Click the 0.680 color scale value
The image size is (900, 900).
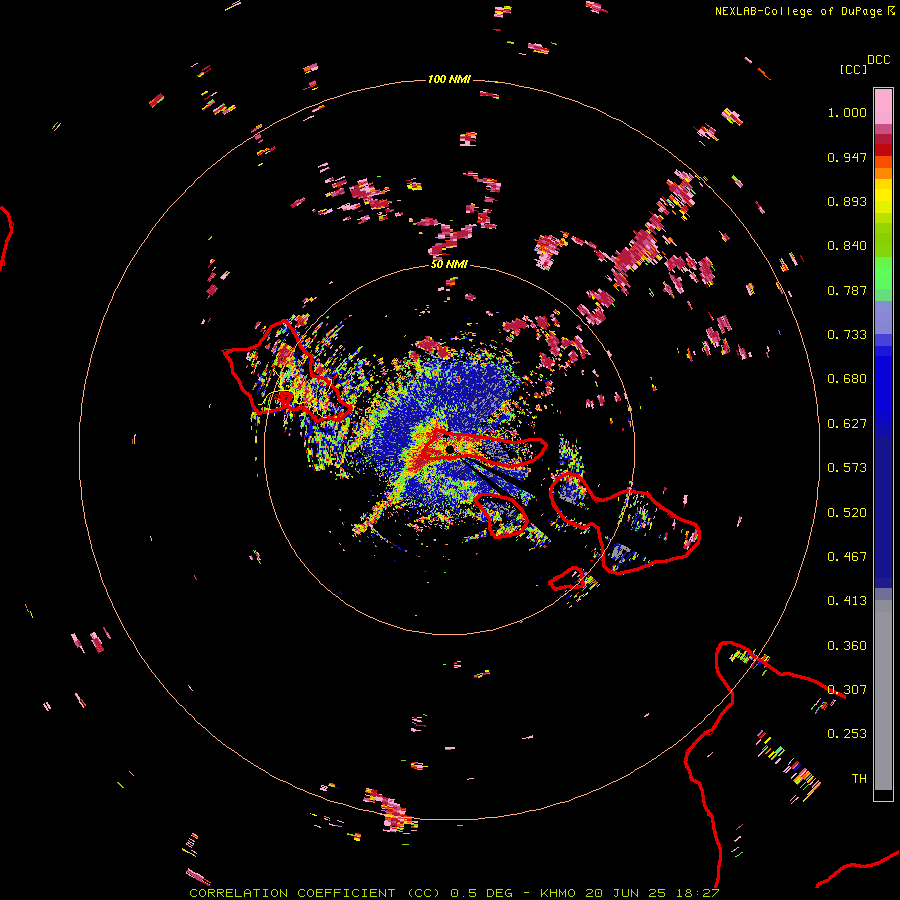[x=847, y=379]
